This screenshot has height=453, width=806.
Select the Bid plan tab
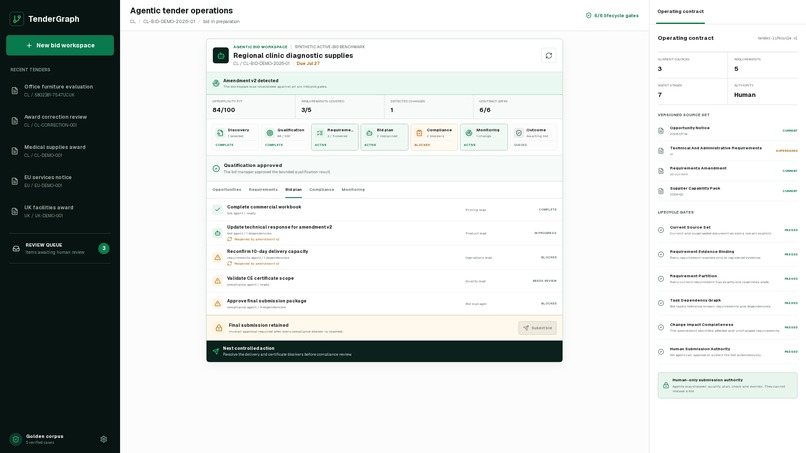pyautogui.click(x=294, y=190)
